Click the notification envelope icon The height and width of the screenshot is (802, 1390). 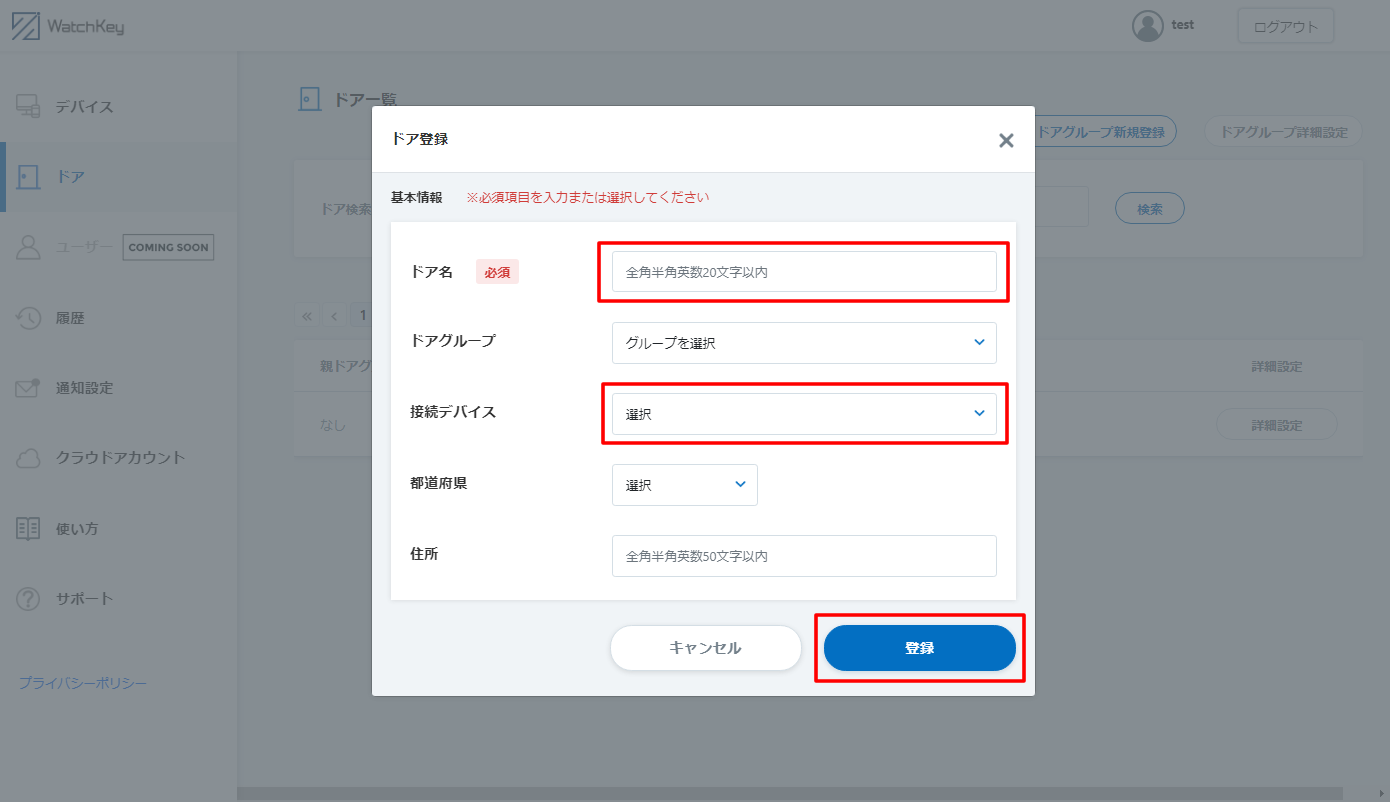pyautogui.click(x=28, y=388)
